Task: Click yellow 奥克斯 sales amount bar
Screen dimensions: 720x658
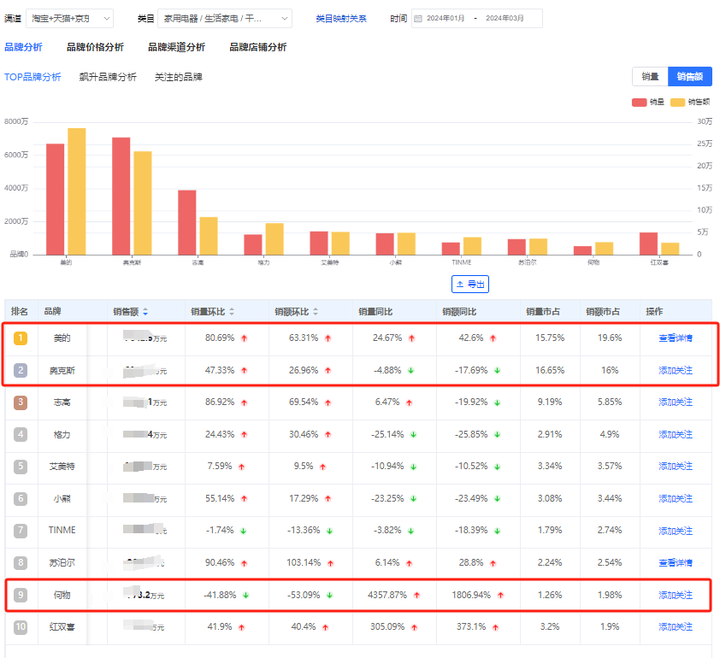Action: tap(143, 203)
